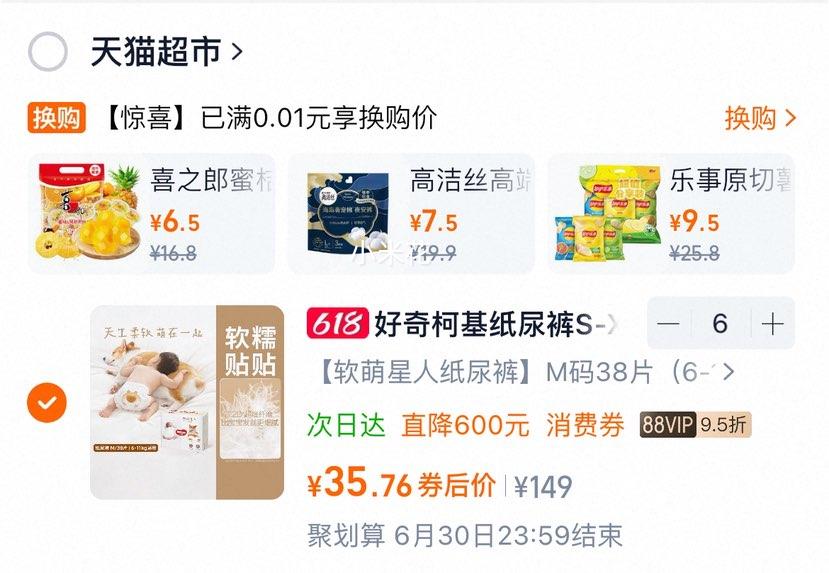Open the 天猫超市 store page chevron
The width and height of the screenshot is (829, 573).
click(237, 51)
